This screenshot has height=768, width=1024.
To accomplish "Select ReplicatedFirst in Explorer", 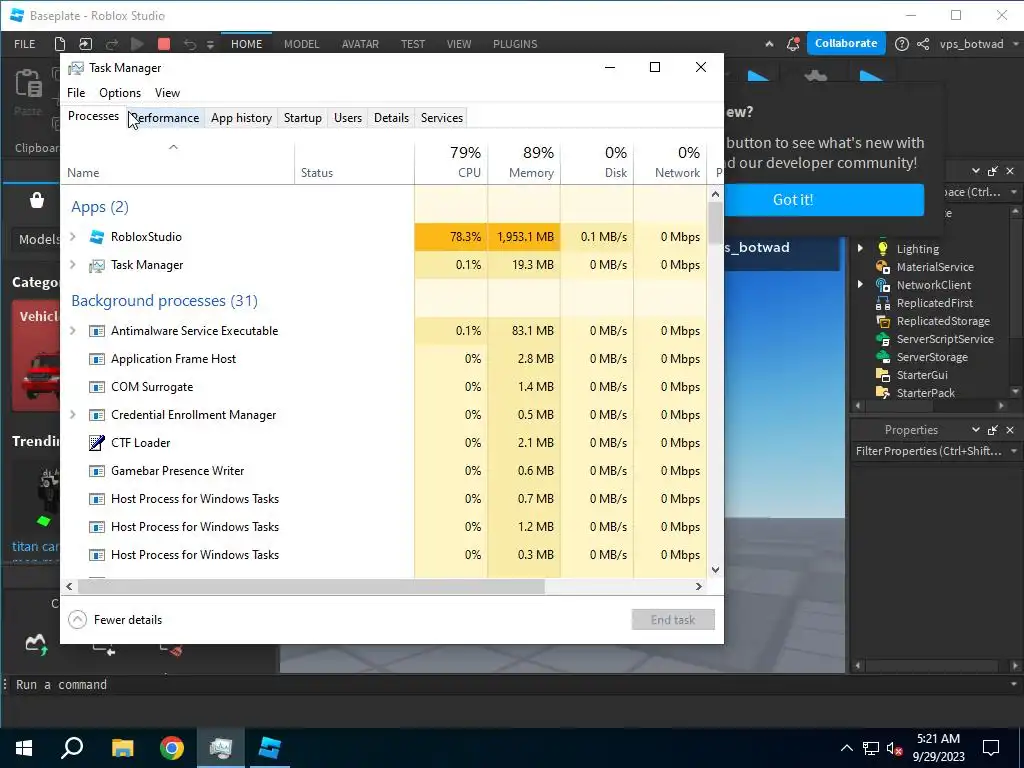I will tap(935, 303).
